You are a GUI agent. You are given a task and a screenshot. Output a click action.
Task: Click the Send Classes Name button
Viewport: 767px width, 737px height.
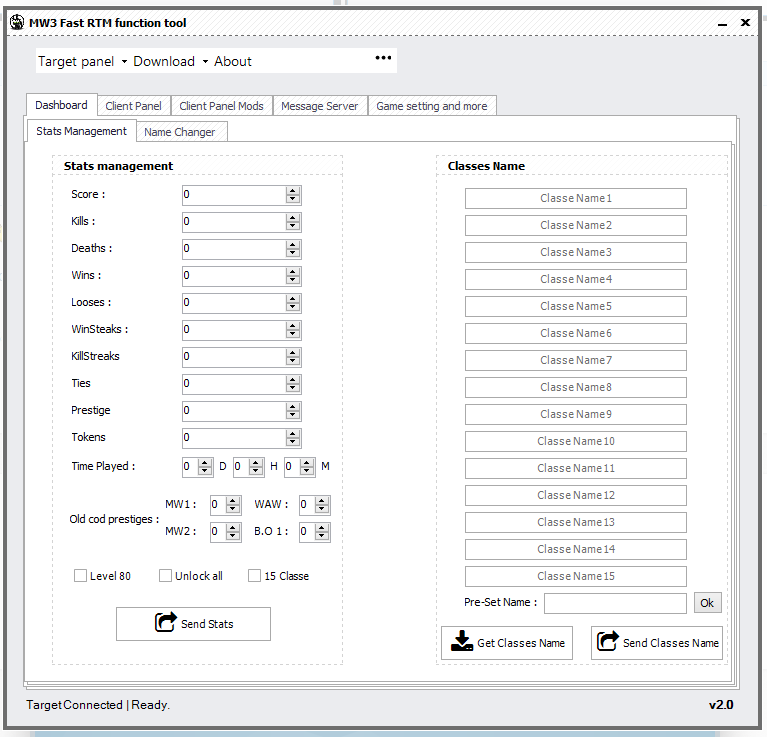(656, 643)
